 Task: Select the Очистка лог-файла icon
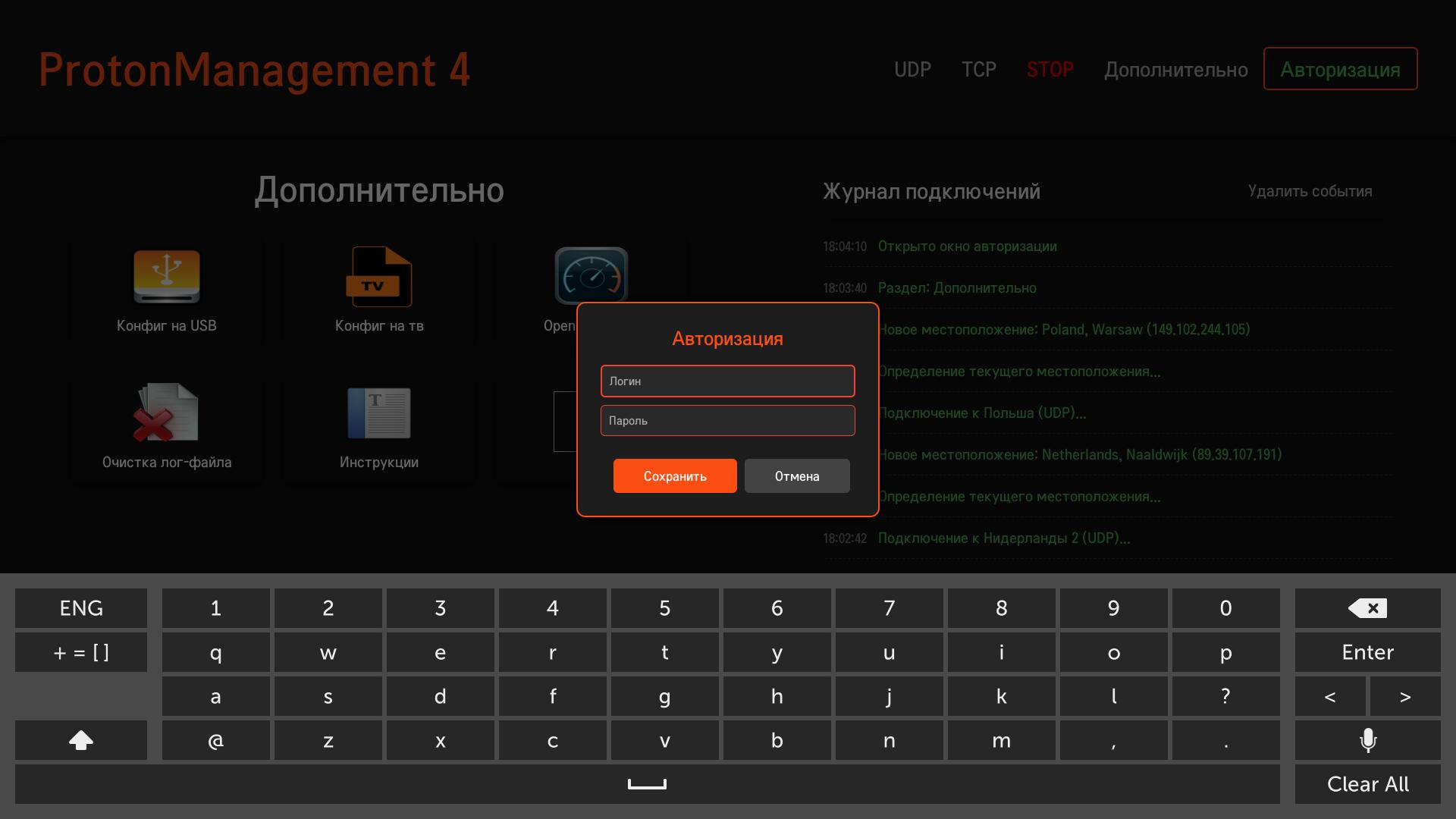166,413
